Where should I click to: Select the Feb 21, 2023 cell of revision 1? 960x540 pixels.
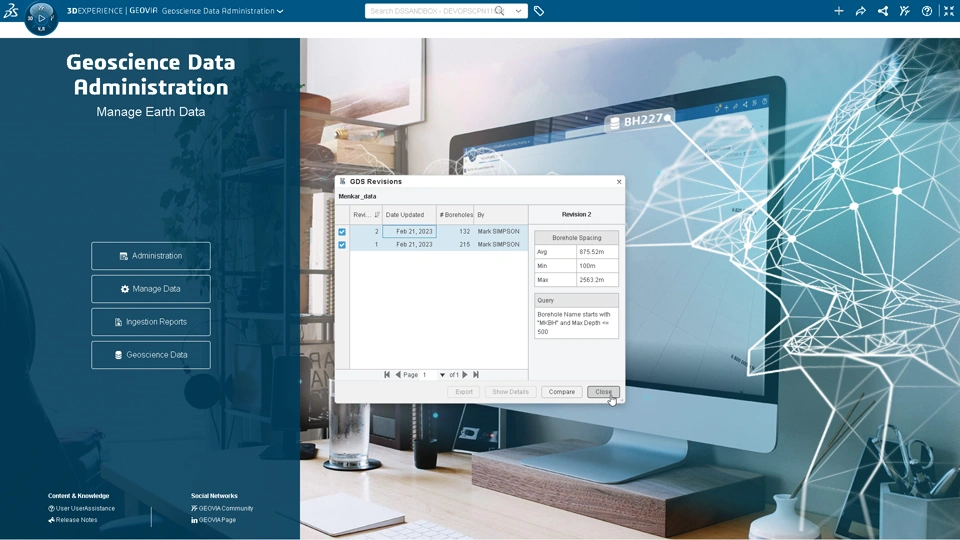coord(409,244)
